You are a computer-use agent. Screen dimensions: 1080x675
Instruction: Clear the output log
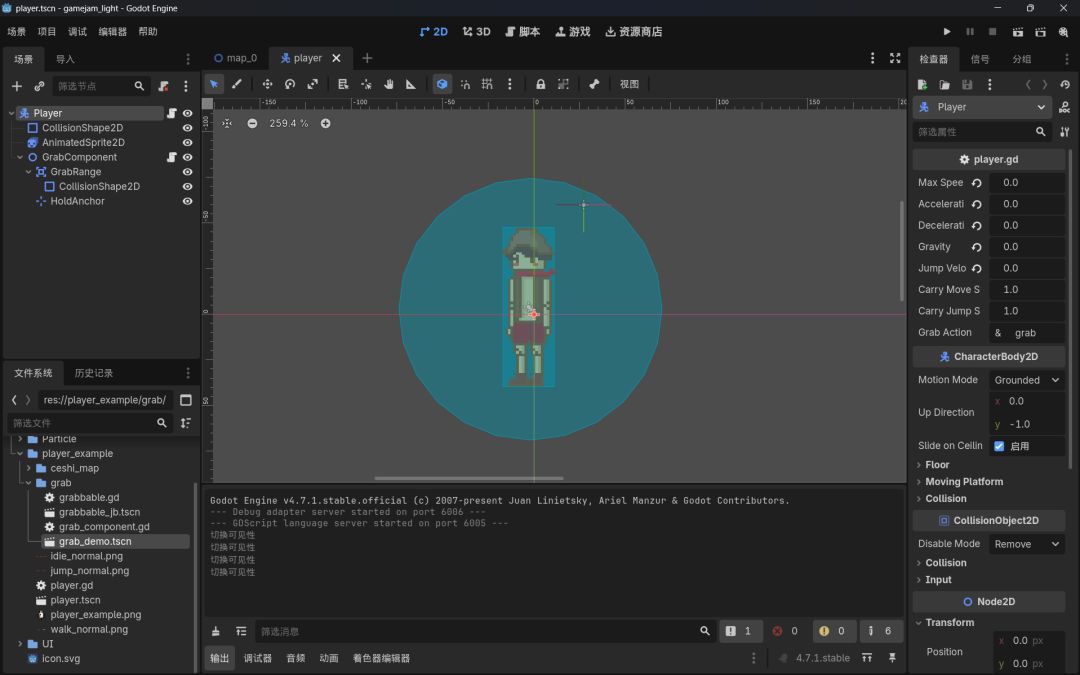[216, 631]
